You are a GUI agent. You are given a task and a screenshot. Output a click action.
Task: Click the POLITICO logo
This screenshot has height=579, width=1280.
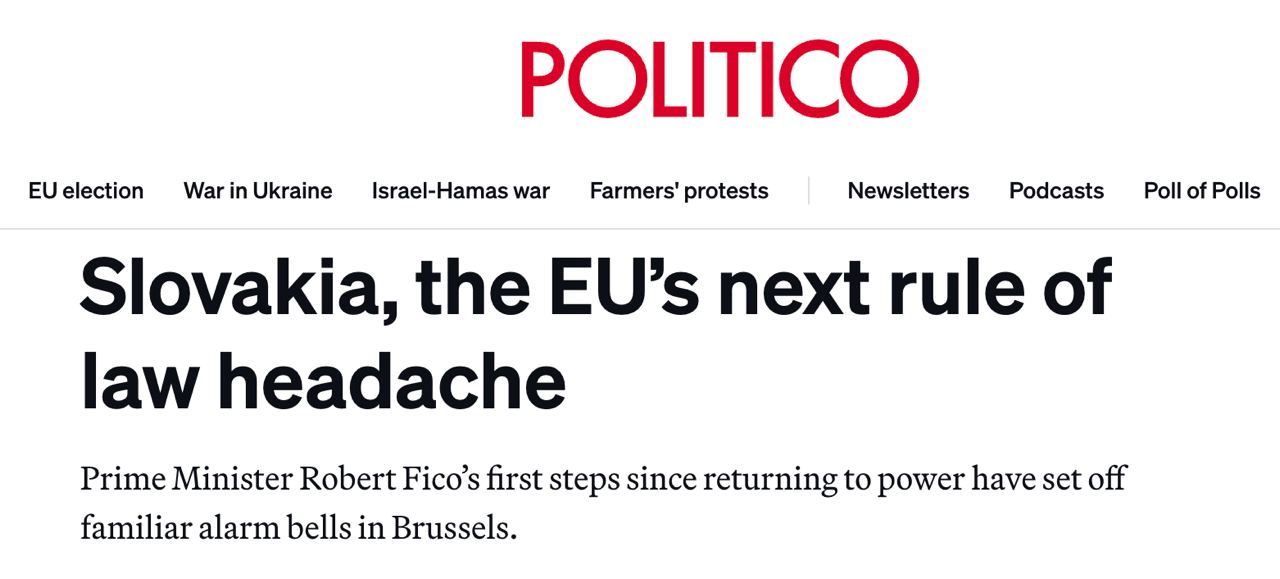pyautogui.click(x=719, y=80)
